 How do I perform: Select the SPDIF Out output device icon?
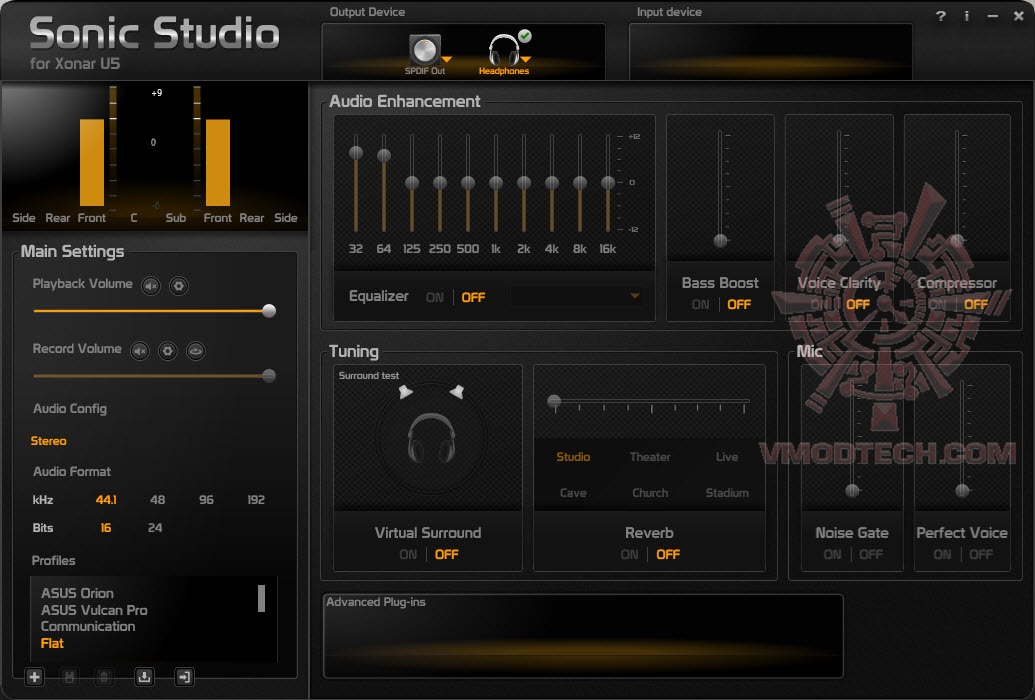point(424,50)
